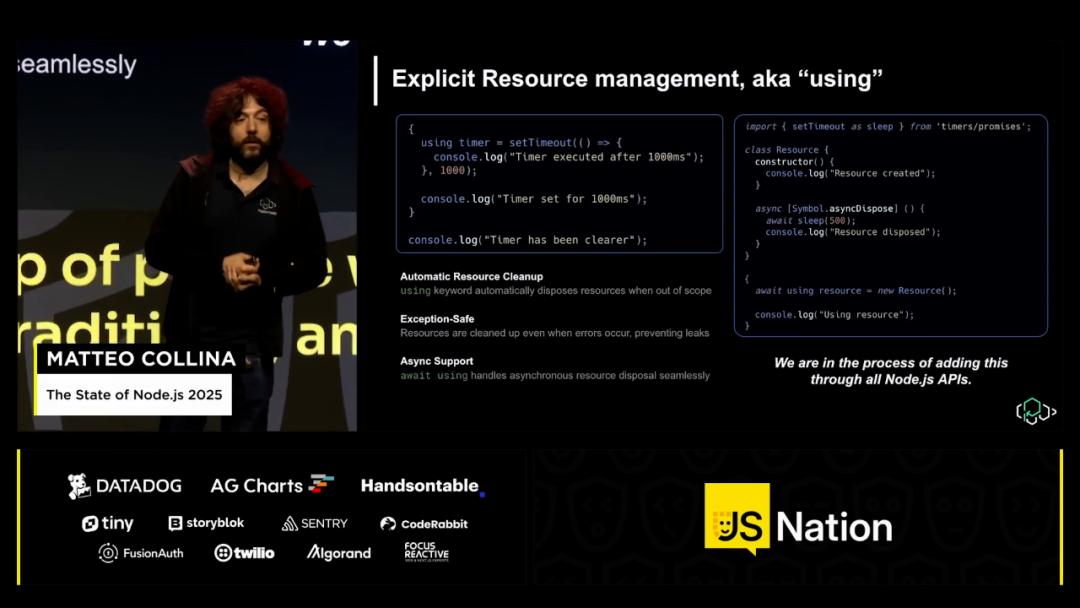
Task: Click the storyblok sponsor logo
Action: (206, 523)
